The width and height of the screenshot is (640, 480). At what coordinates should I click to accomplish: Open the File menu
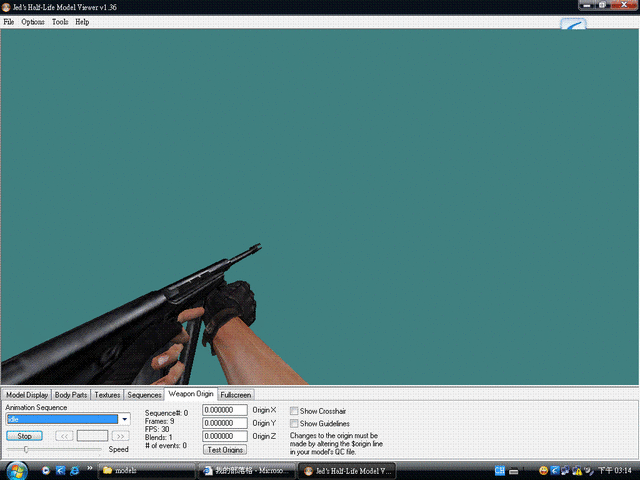point(9,22)
